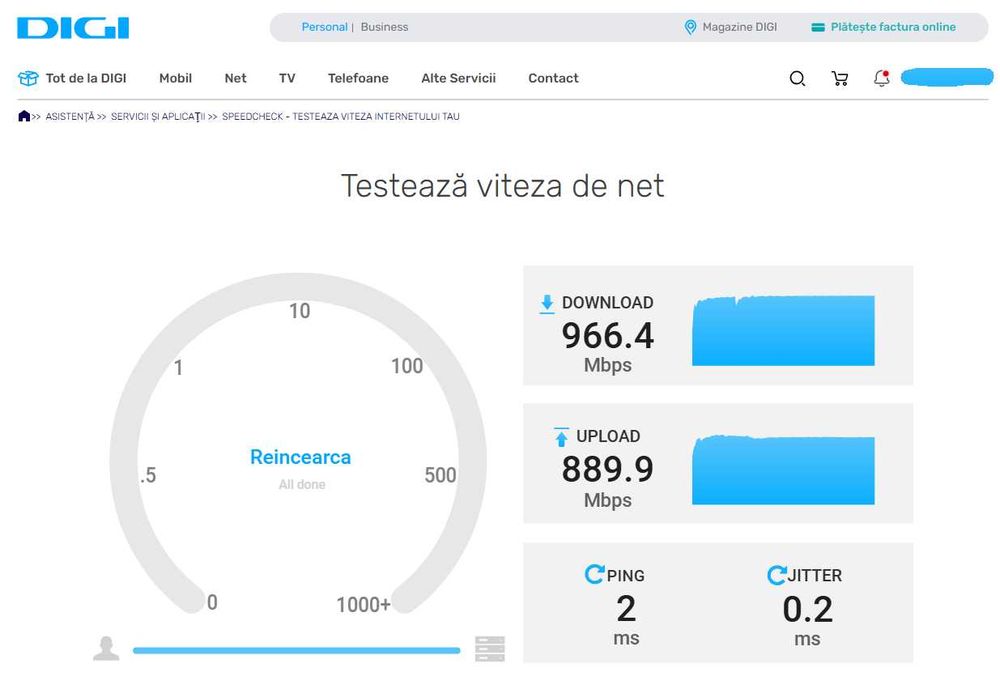Click the 966.4 download value
Image resolution: width=1000 pixels, height=693 pixels.
[608, 336]
